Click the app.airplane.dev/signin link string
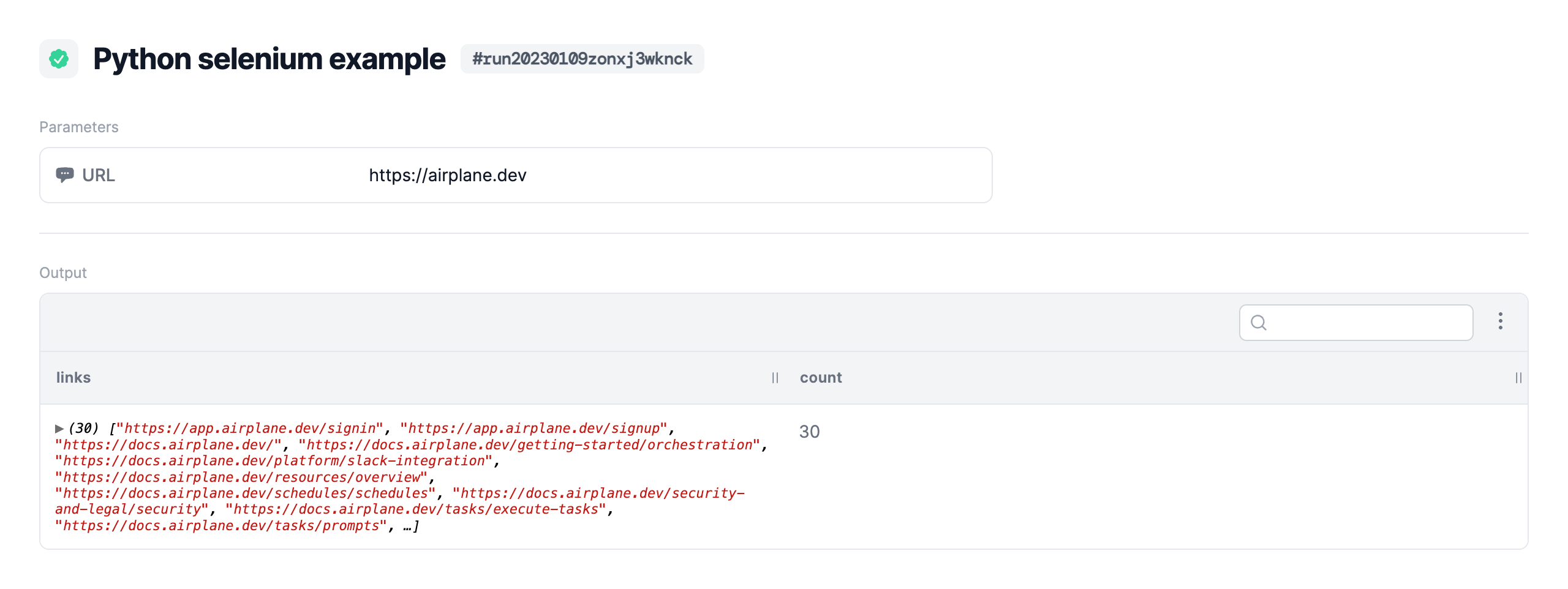1568x589 pixels. pyautogui.click(x=249, y=429)
